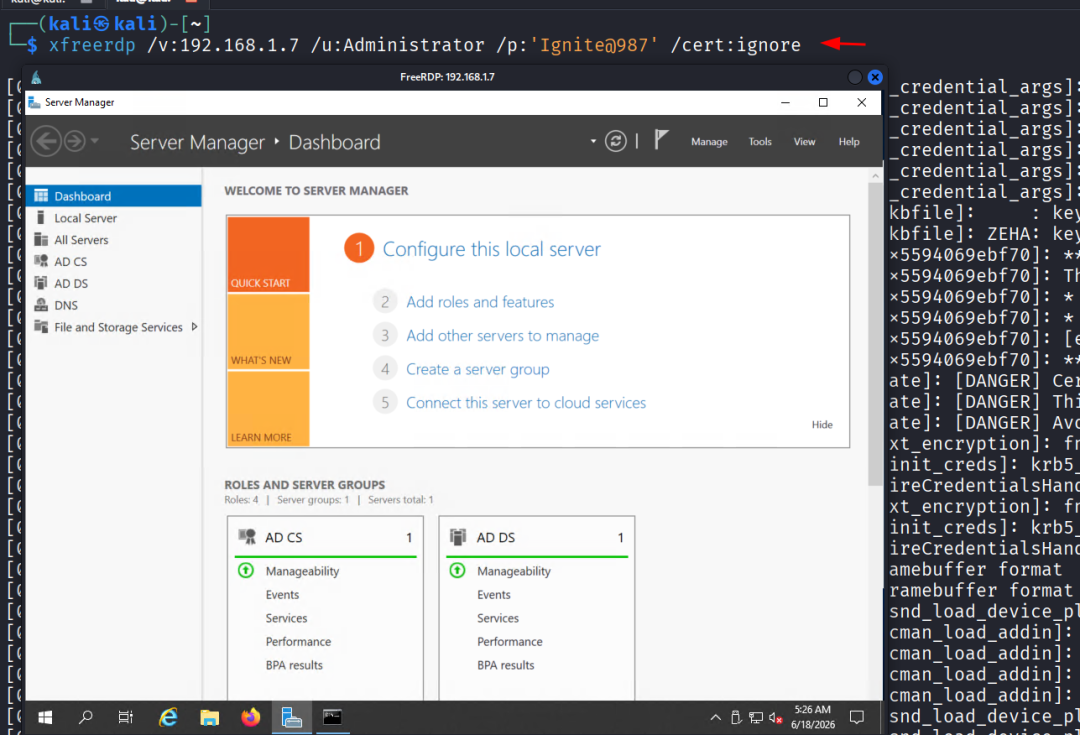Click Add roles and features
Image resolution: width=1080 pixels, height=735 pixels.
480,302
